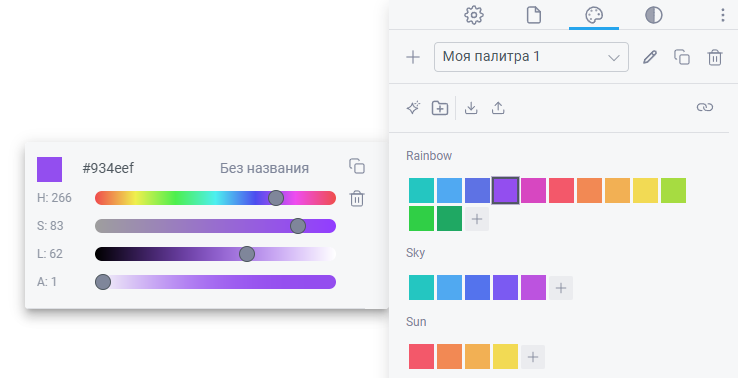Select the light blue swatch in Rainbow

449,190
